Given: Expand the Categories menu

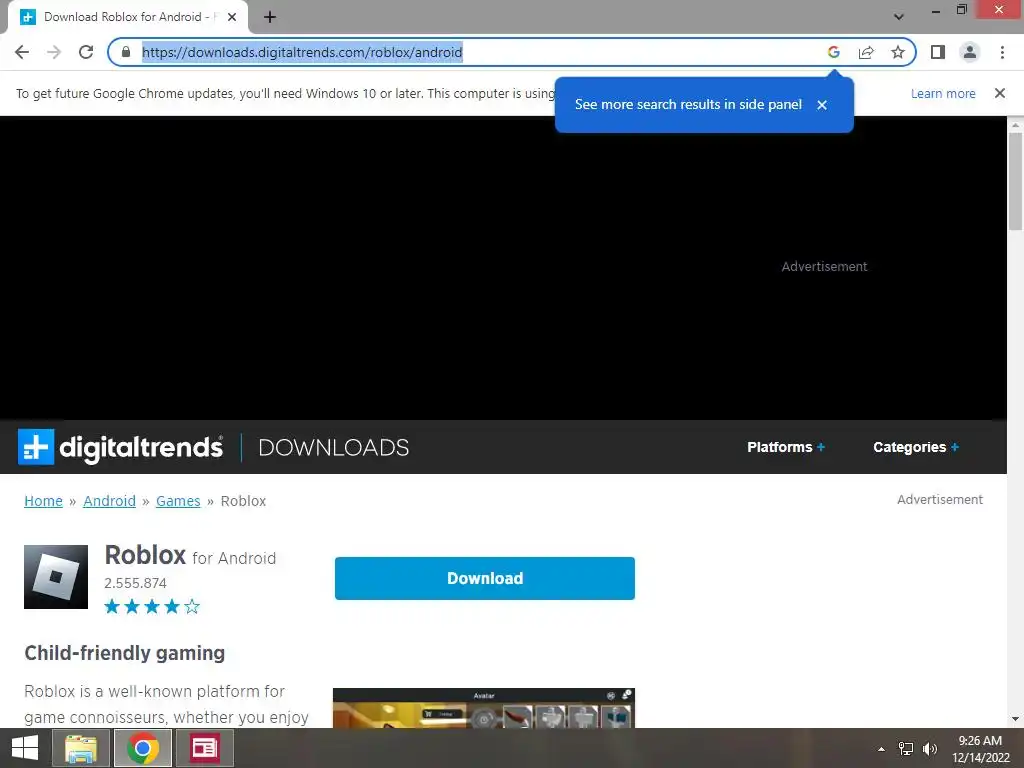Looking at the screenshot, I should point(916,447).
